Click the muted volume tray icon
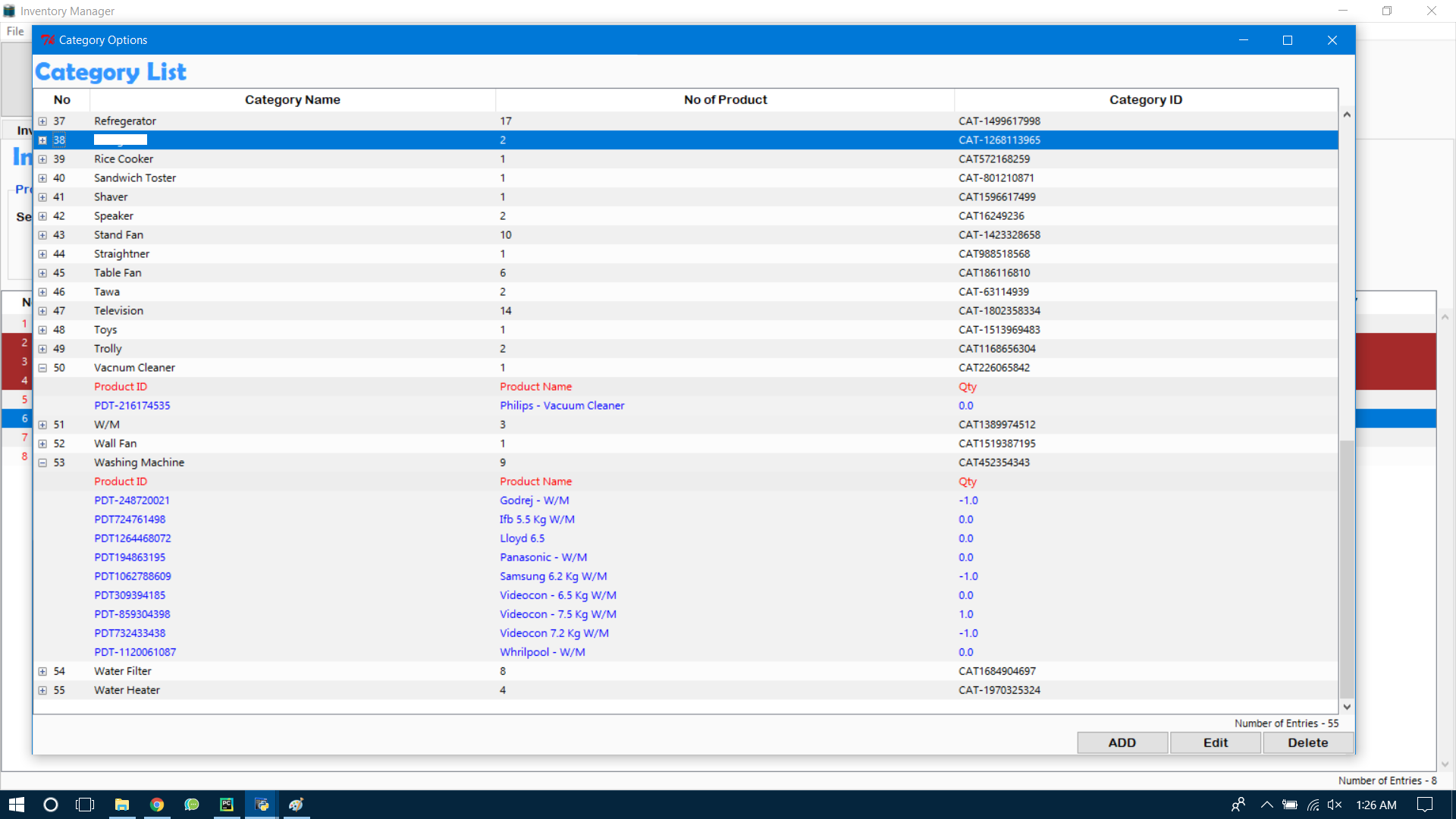 [1335, 805]
